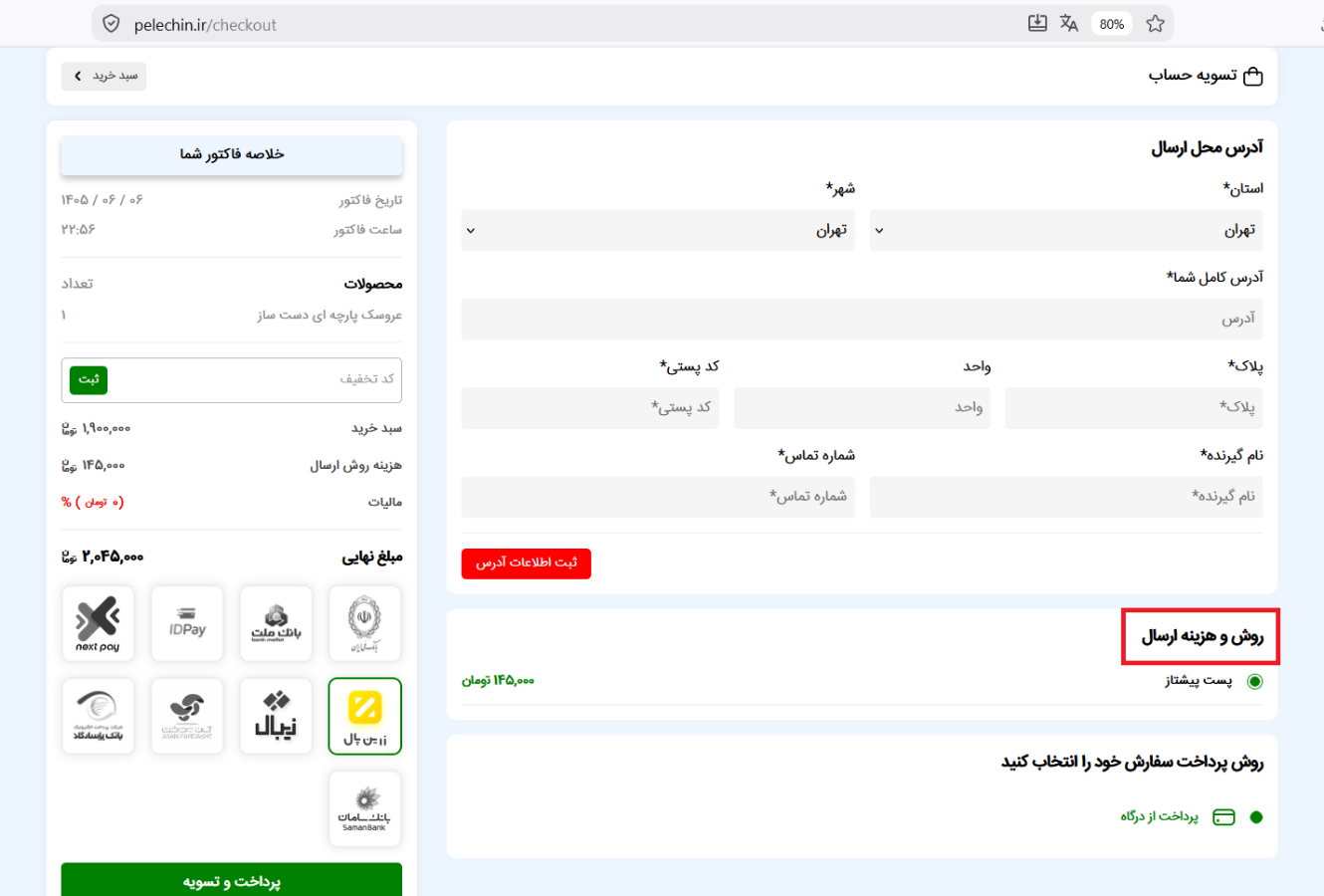
Task: Choose the Bank Pasargad gateway logo
Action: coord(98,716)
